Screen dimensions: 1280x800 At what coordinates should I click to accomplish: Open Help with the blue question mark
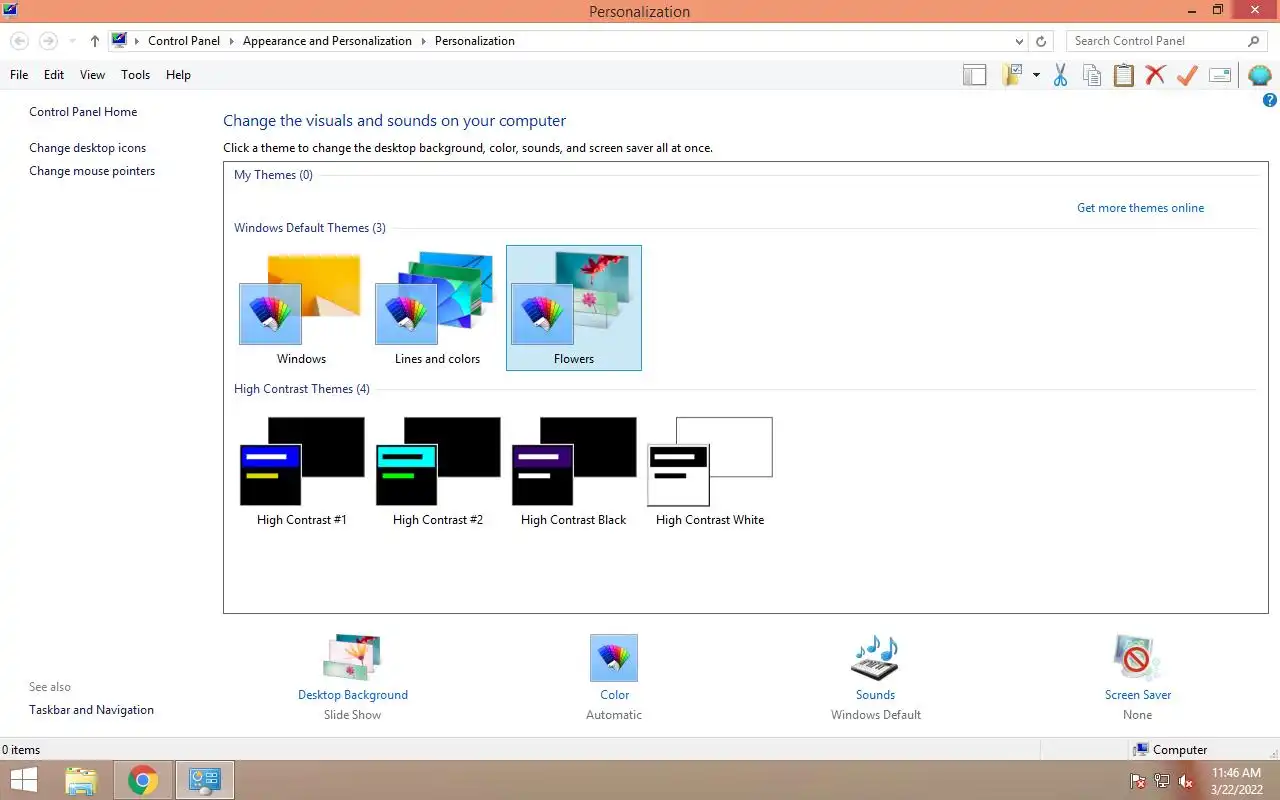click(x=1270, y=101)
